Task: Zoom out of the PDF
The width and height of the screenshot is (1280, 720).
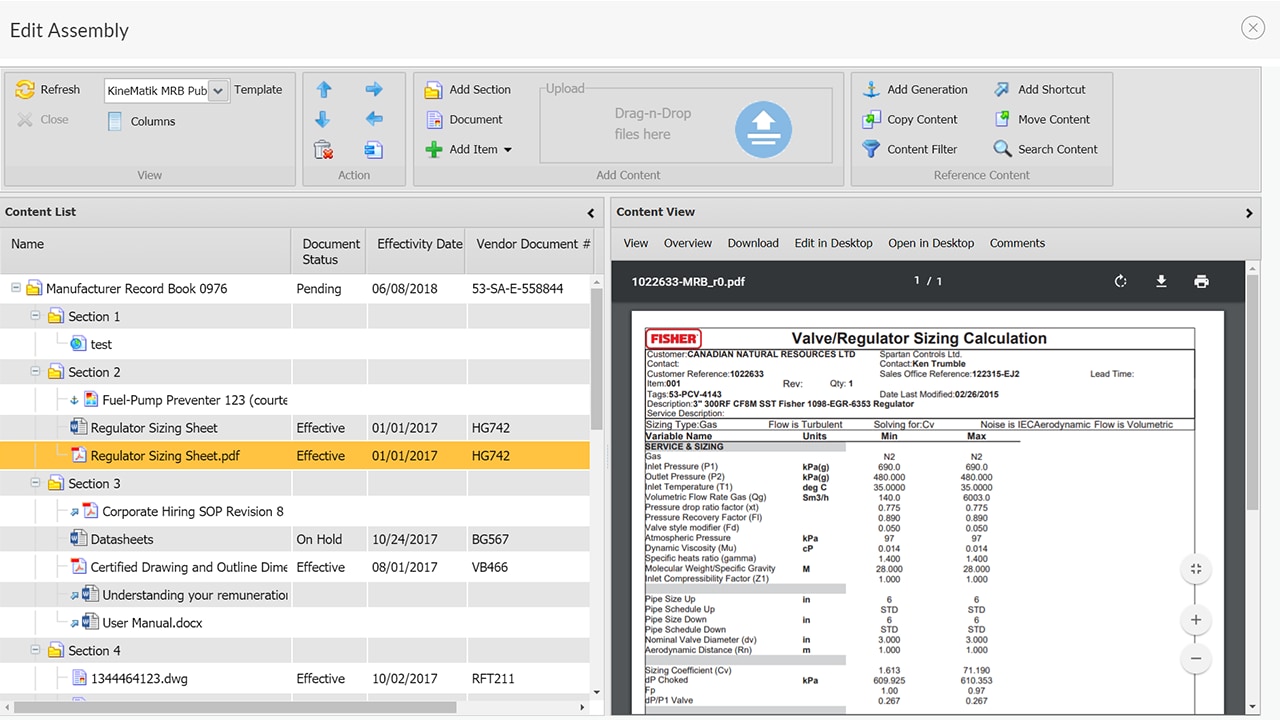Action: (x=1196, y=659)
